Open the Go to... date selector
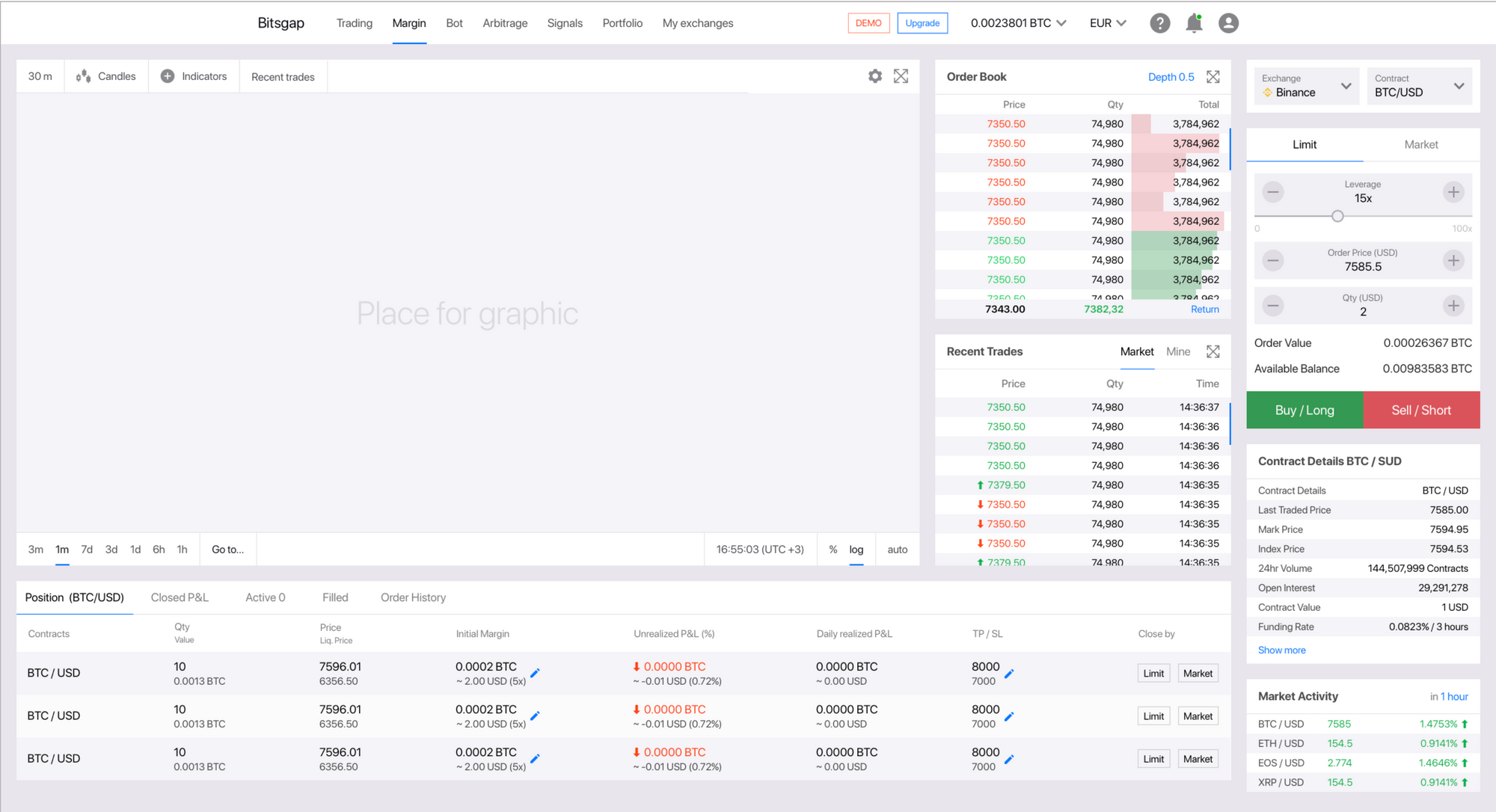The height and width of the screenshot is (812, 1496). [x=227, y=550]
